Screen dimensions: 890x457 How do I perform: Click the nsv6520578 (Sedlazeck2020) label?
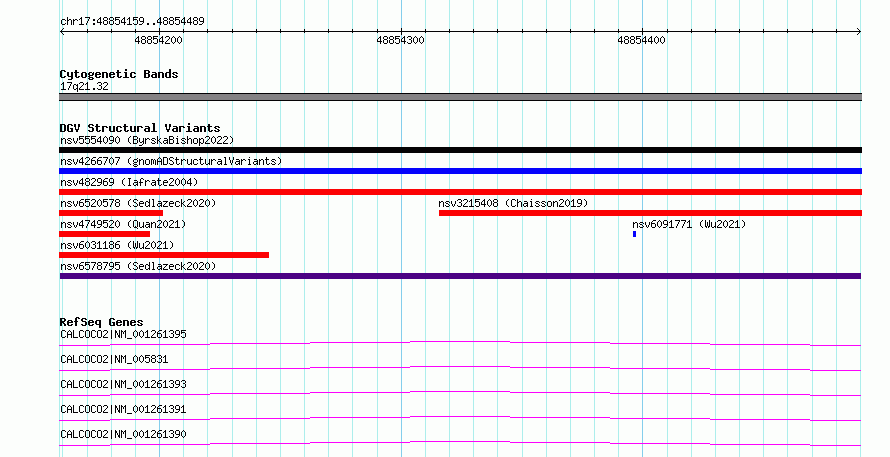click(138, 203)
